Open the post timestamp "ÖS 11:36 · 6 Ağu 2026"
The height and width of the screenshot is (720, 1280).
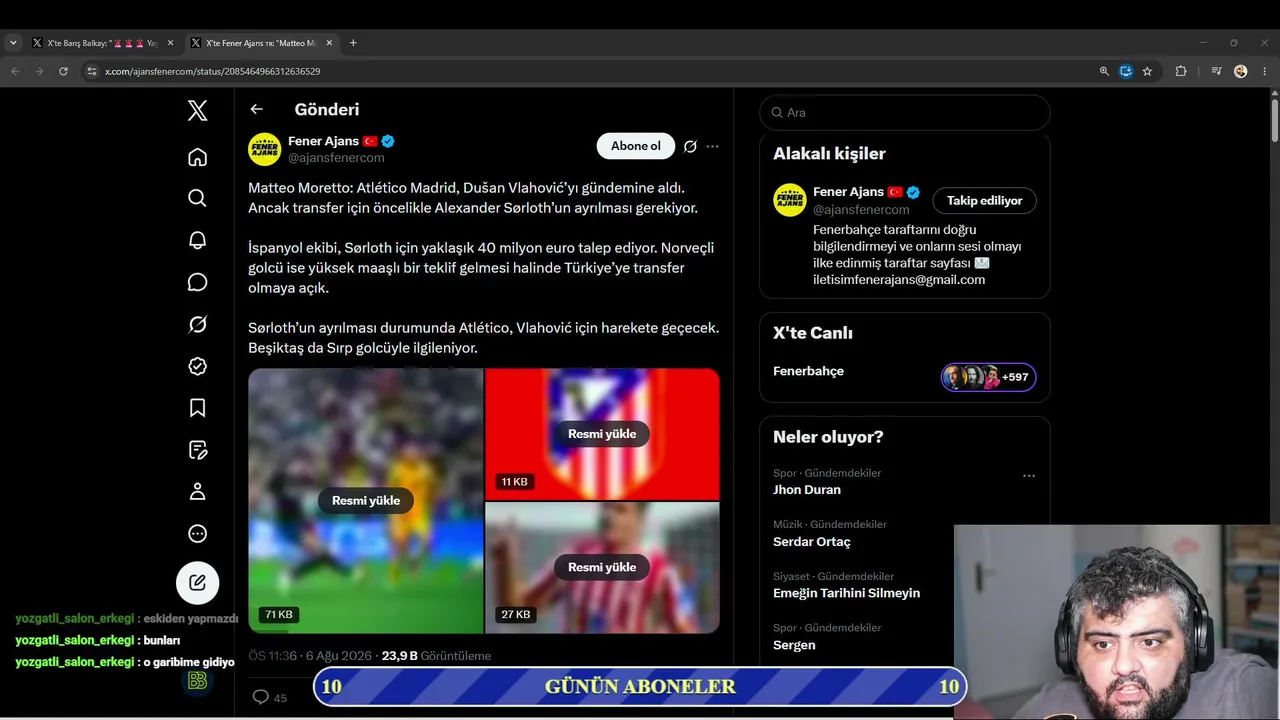tap(310, 656)
